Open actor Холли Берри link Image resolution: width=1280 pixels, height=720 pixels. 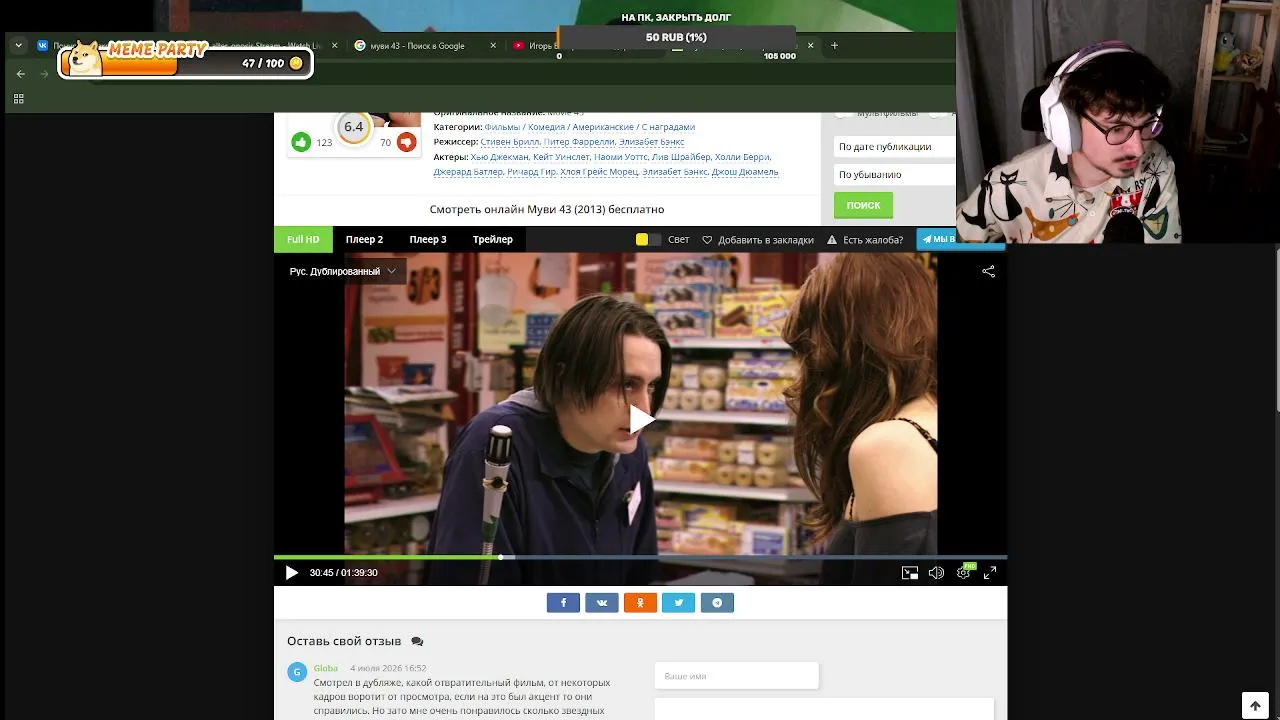(743, 157)
